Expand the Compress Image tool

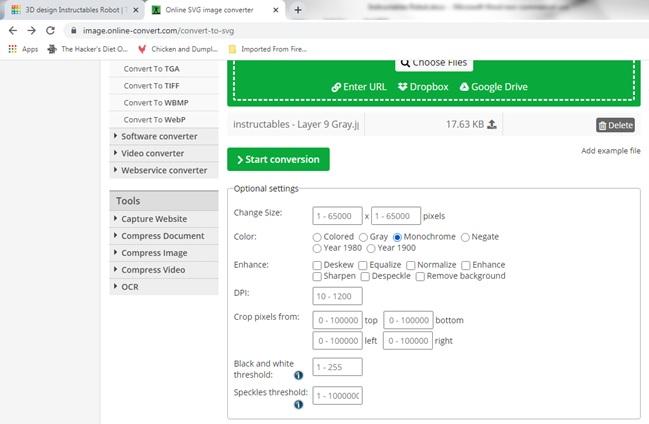click(164, 253)
